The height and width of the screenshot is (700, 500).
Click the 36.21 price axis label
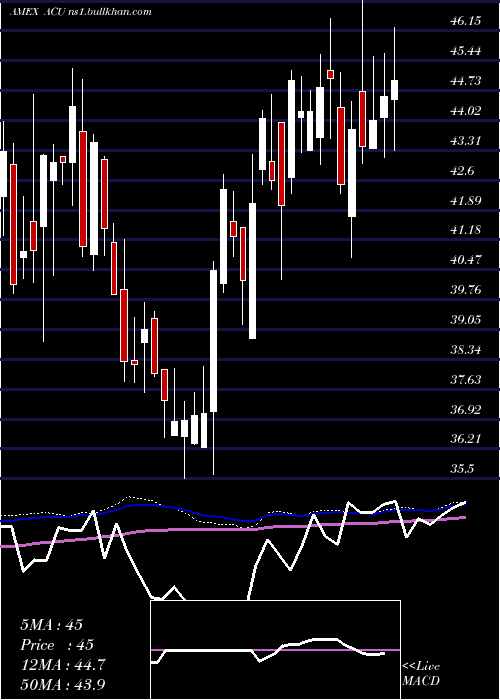coord(466,439)
